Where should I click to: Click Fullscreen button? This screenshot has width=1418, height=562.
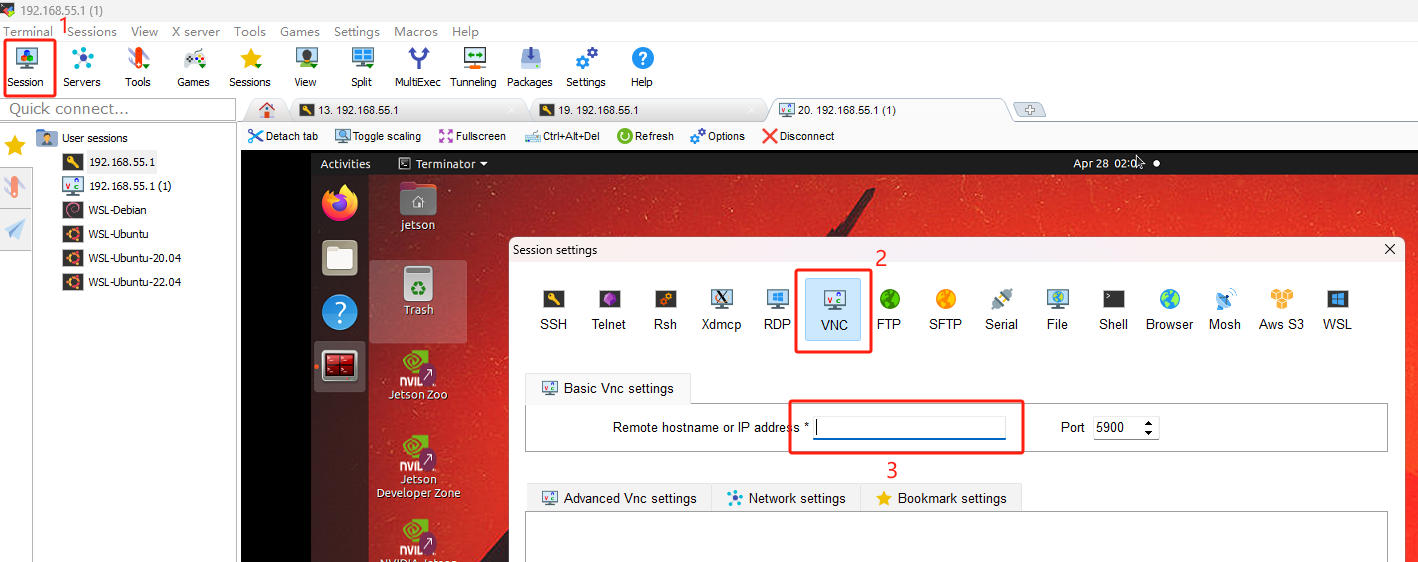(471, 136)
